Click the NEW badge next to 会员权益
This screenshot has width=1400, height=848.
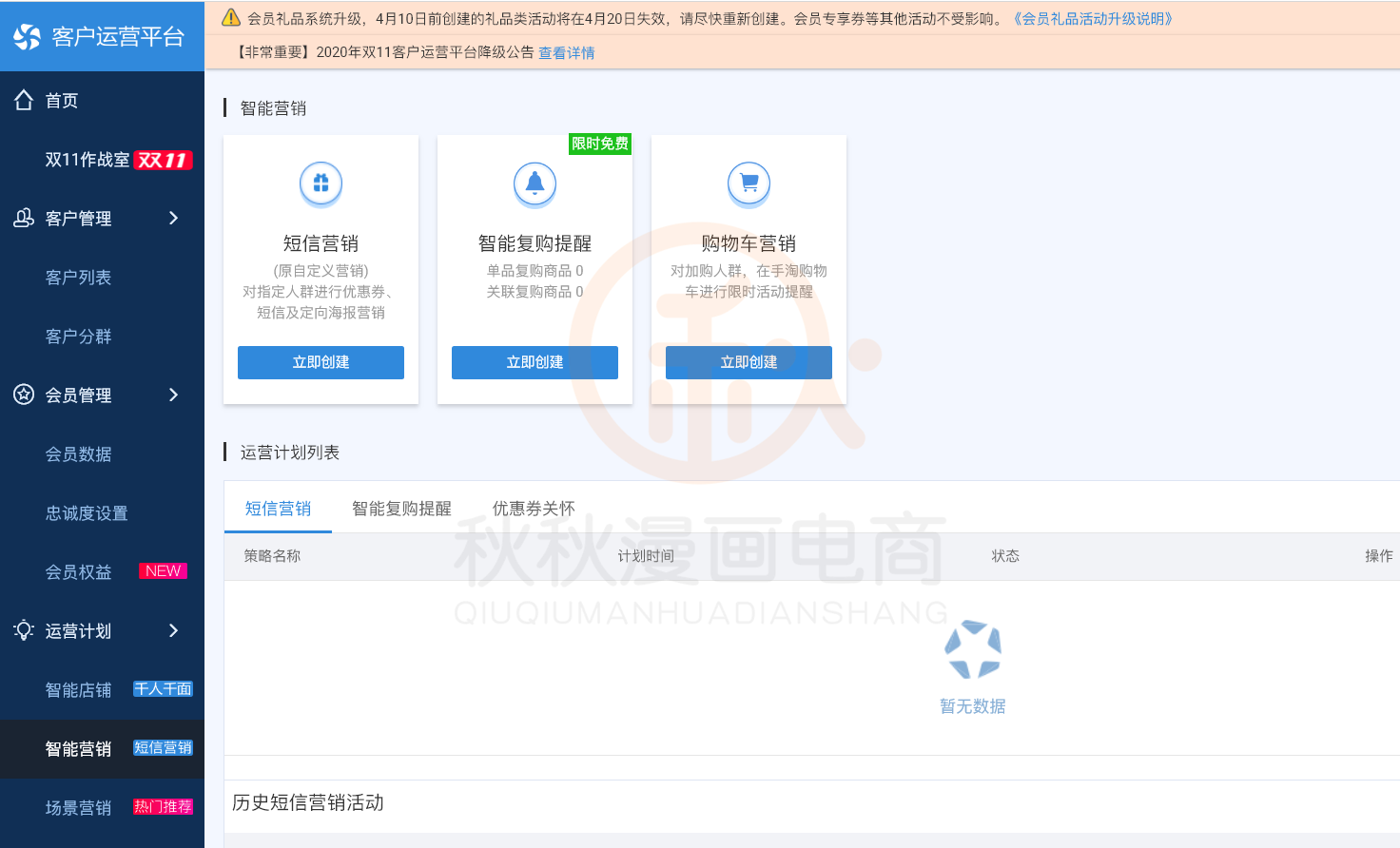(x=164, y=571)
